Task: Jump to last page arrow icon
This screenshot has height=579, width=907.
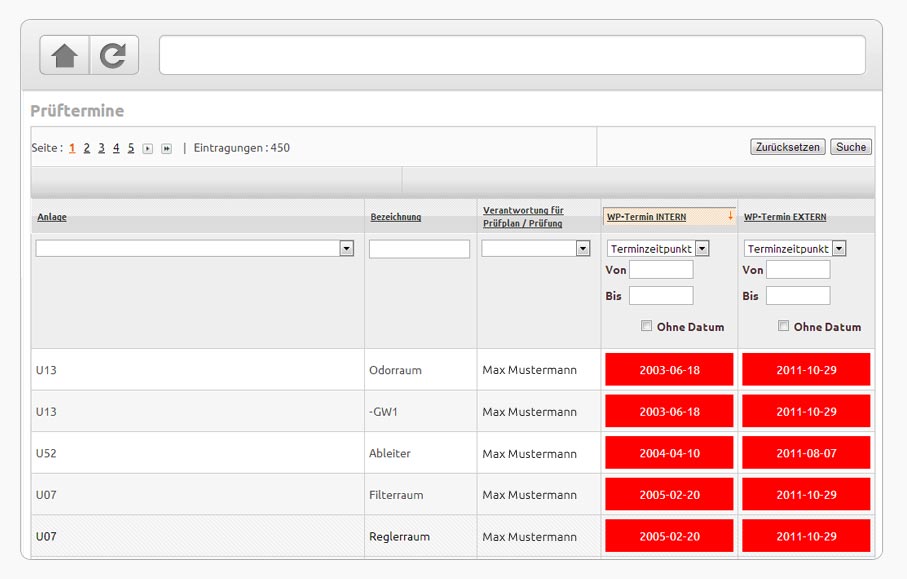Action: (x=167, y=149)
